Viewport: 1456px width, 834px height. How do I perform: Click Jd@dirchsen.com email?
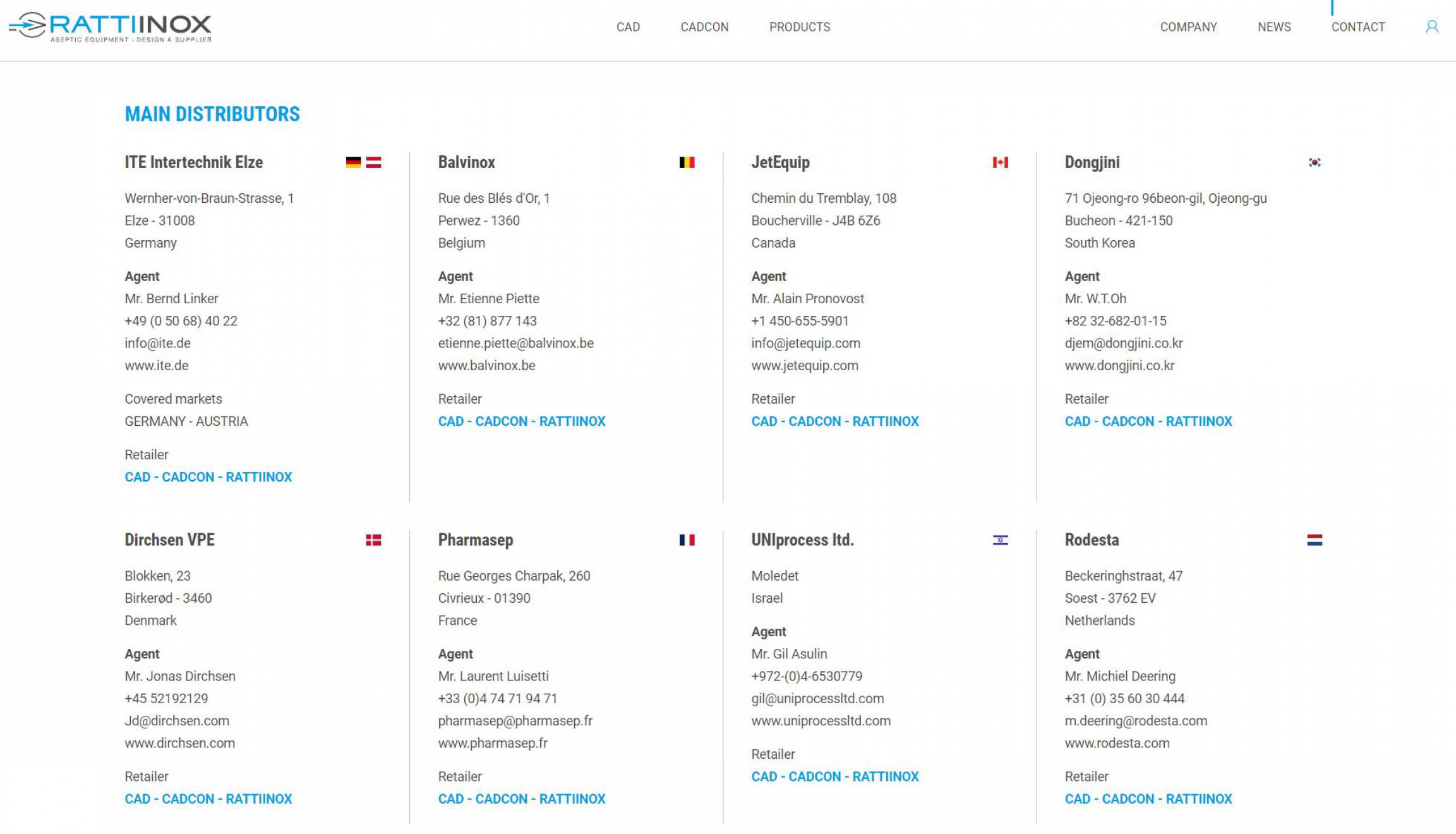pos(177,721)
